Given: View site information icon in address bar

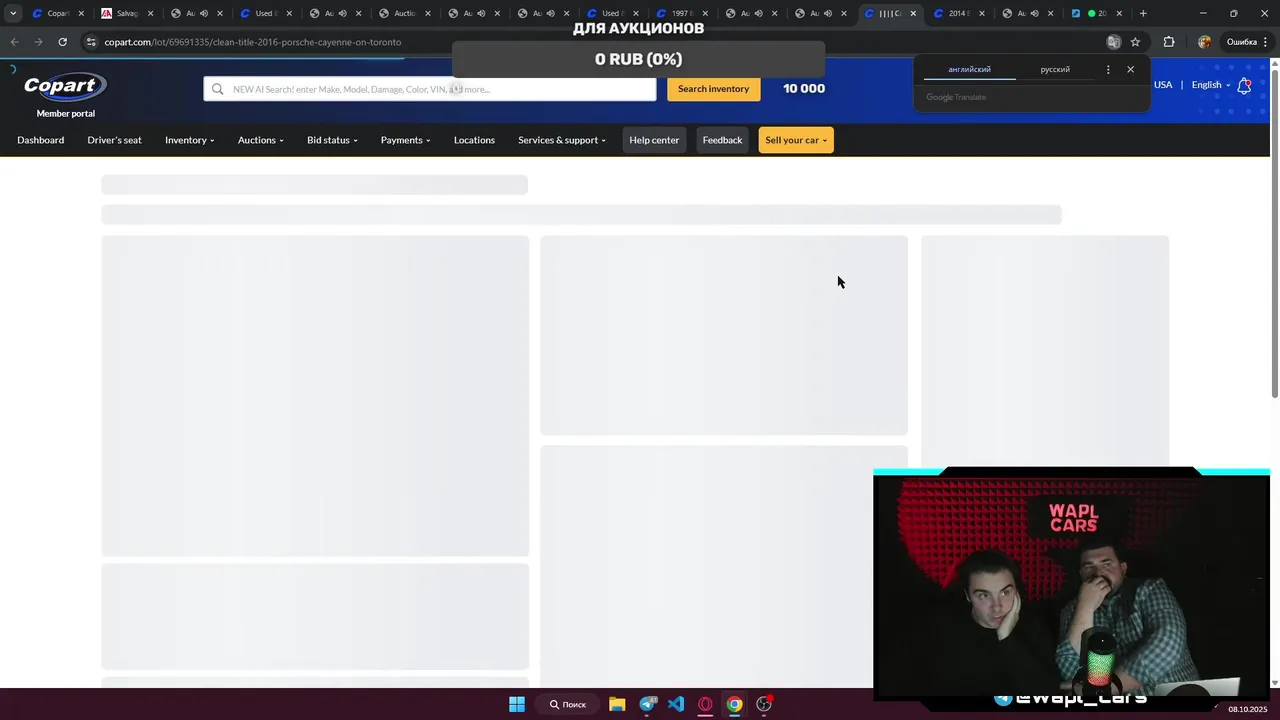Looking at the screenshot, I should 91,42.
